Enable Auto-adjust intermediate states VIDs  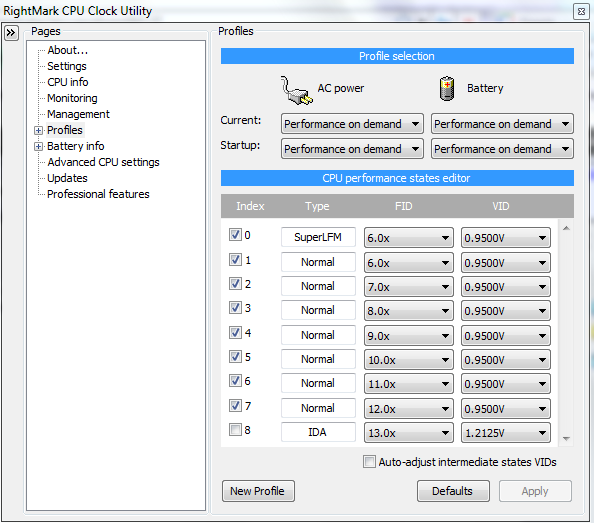pos(369,462)
